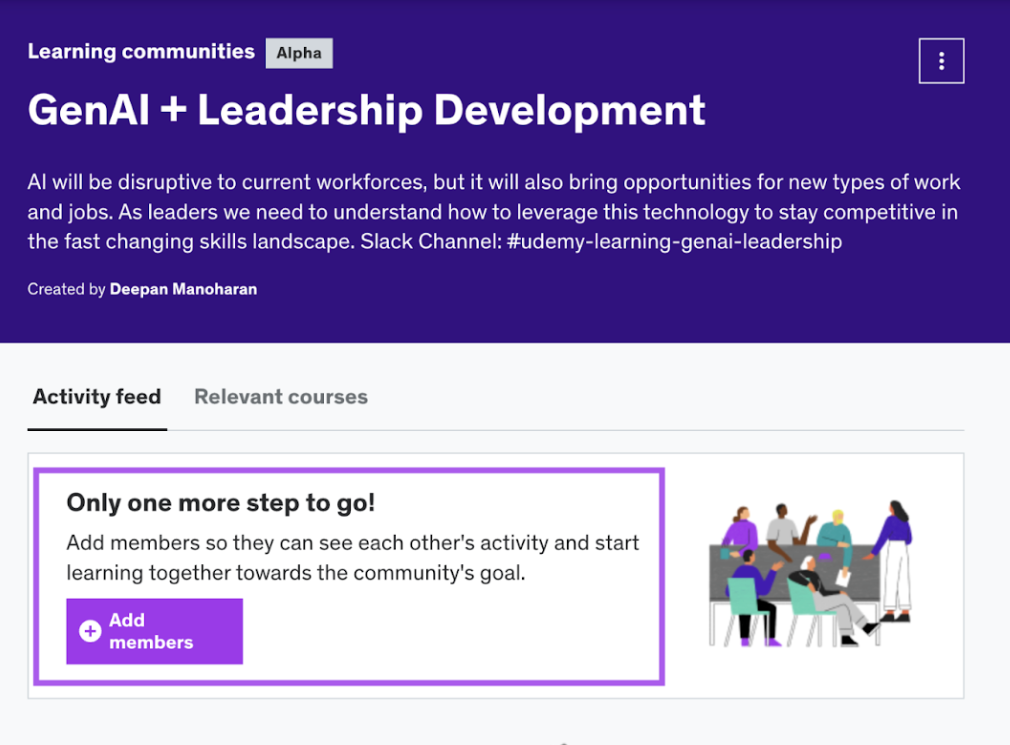Click the purple-shirted person at table's left
Screen dimensions: 1010x745
(739, 529)
